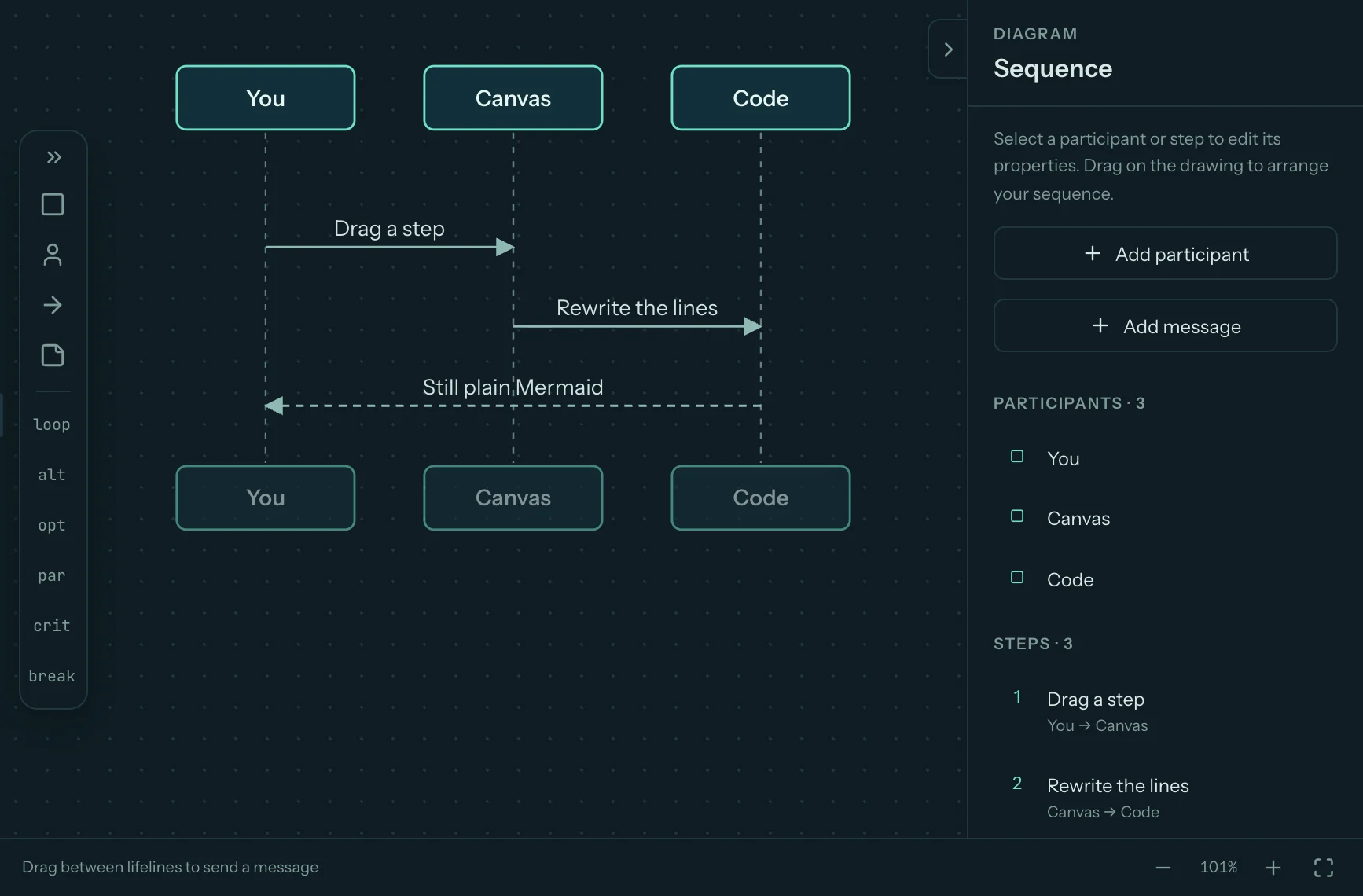Click the fit-to-screen icon
Image resolution: width=1363 pixels, height=896 pixels.
click(x=1324, y=868)
